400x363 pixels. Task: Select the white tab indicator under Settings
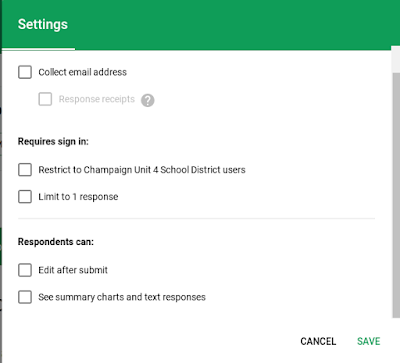(38, 49)
